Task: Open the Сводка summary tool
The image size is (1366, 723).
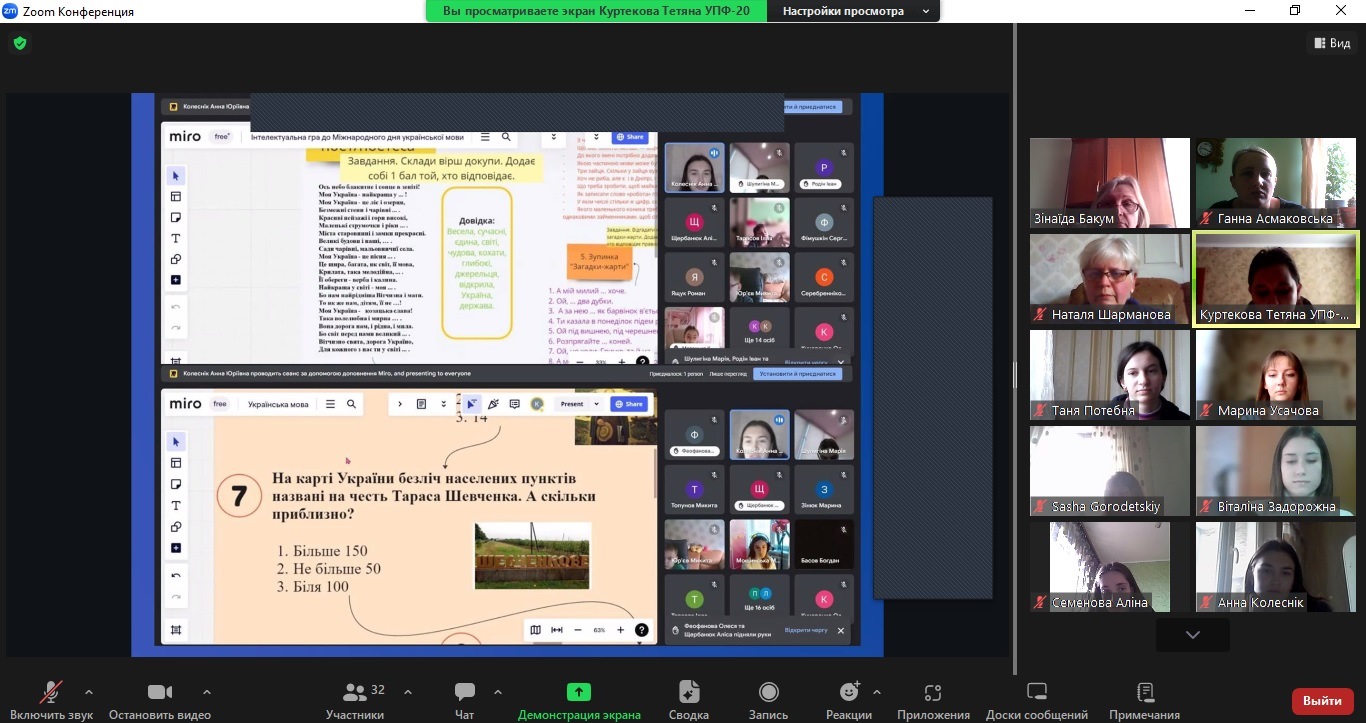Action: point(689,700)
